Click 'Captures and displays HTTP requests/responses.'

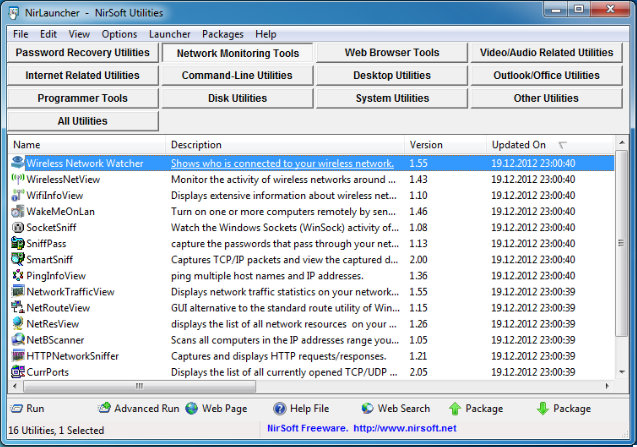[278, 356]
